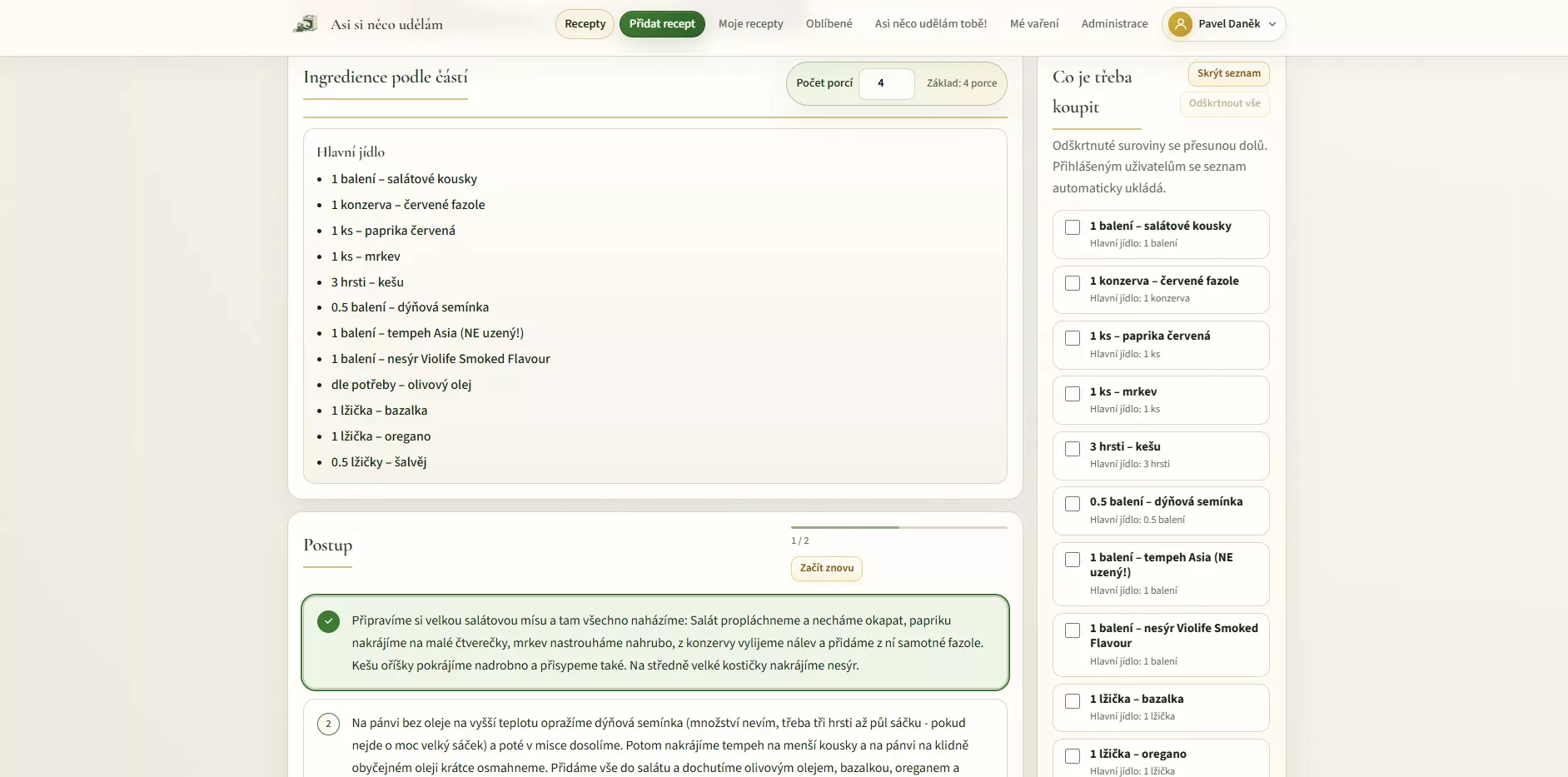The width and height of the screenshot is (1568, 777).
Task: Check the salátové kousky shopping item
Action: (1073, 227)
